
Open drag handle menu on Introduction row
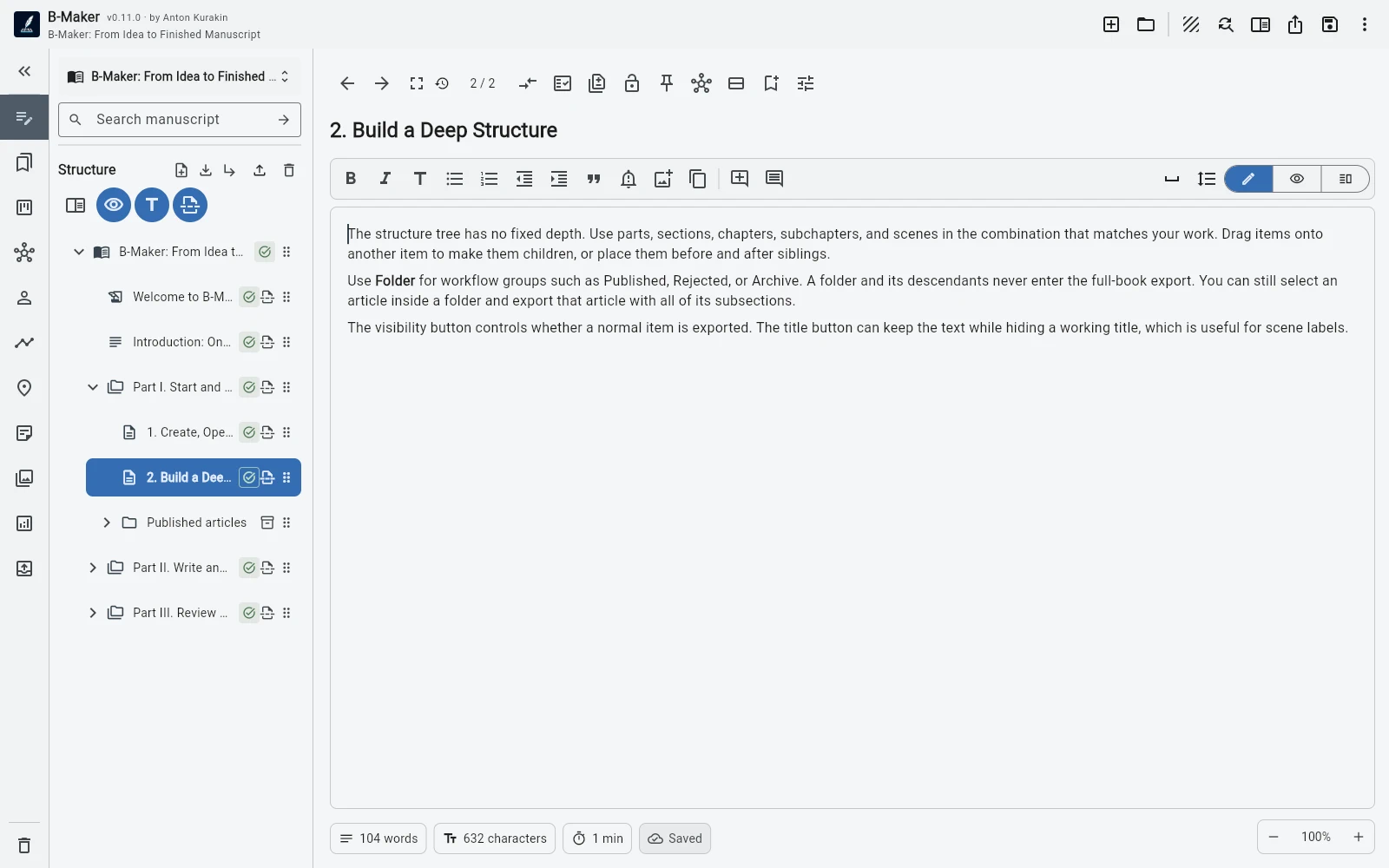(x=286, y=342)
